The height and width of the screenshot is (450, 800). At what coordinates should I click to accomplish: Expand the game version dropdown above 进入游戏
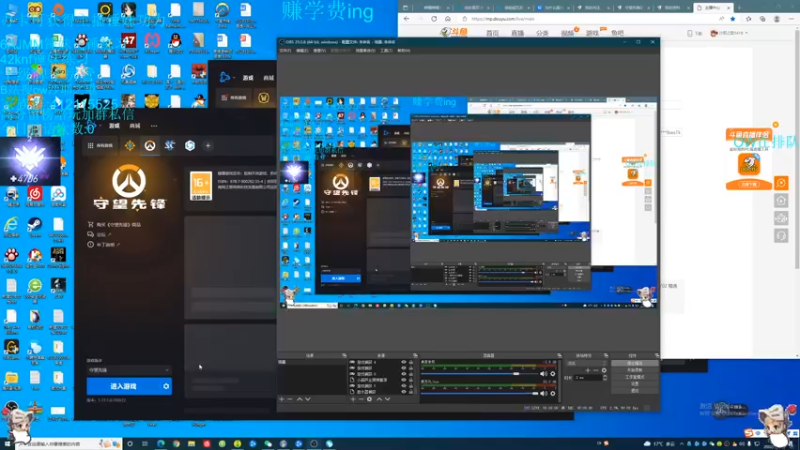point(129,370)
